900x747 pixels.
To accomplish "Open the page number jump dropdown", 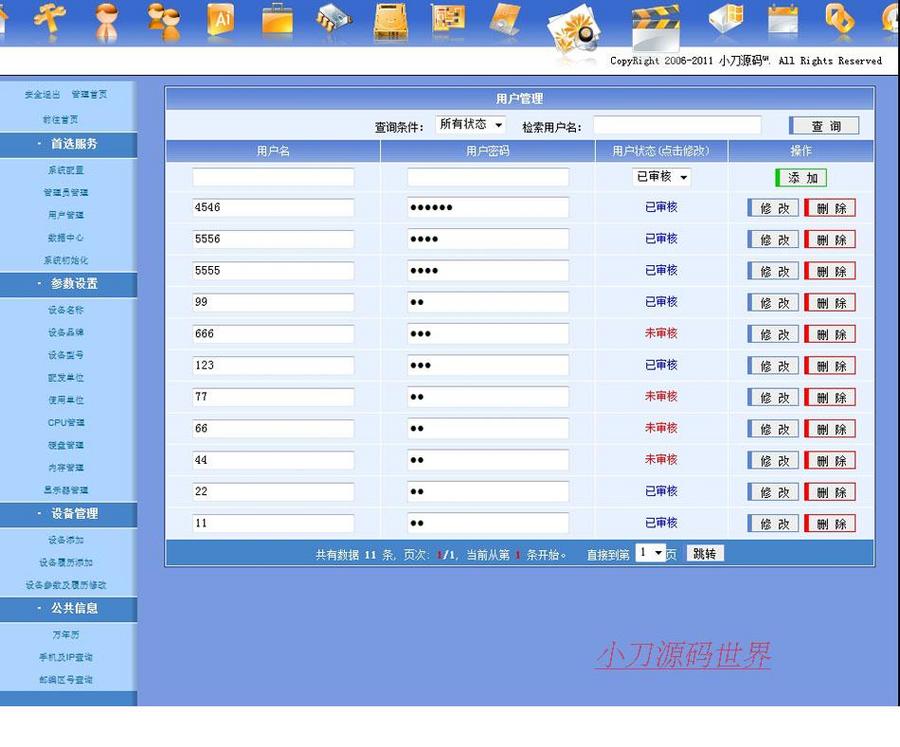I will [652, 551].
